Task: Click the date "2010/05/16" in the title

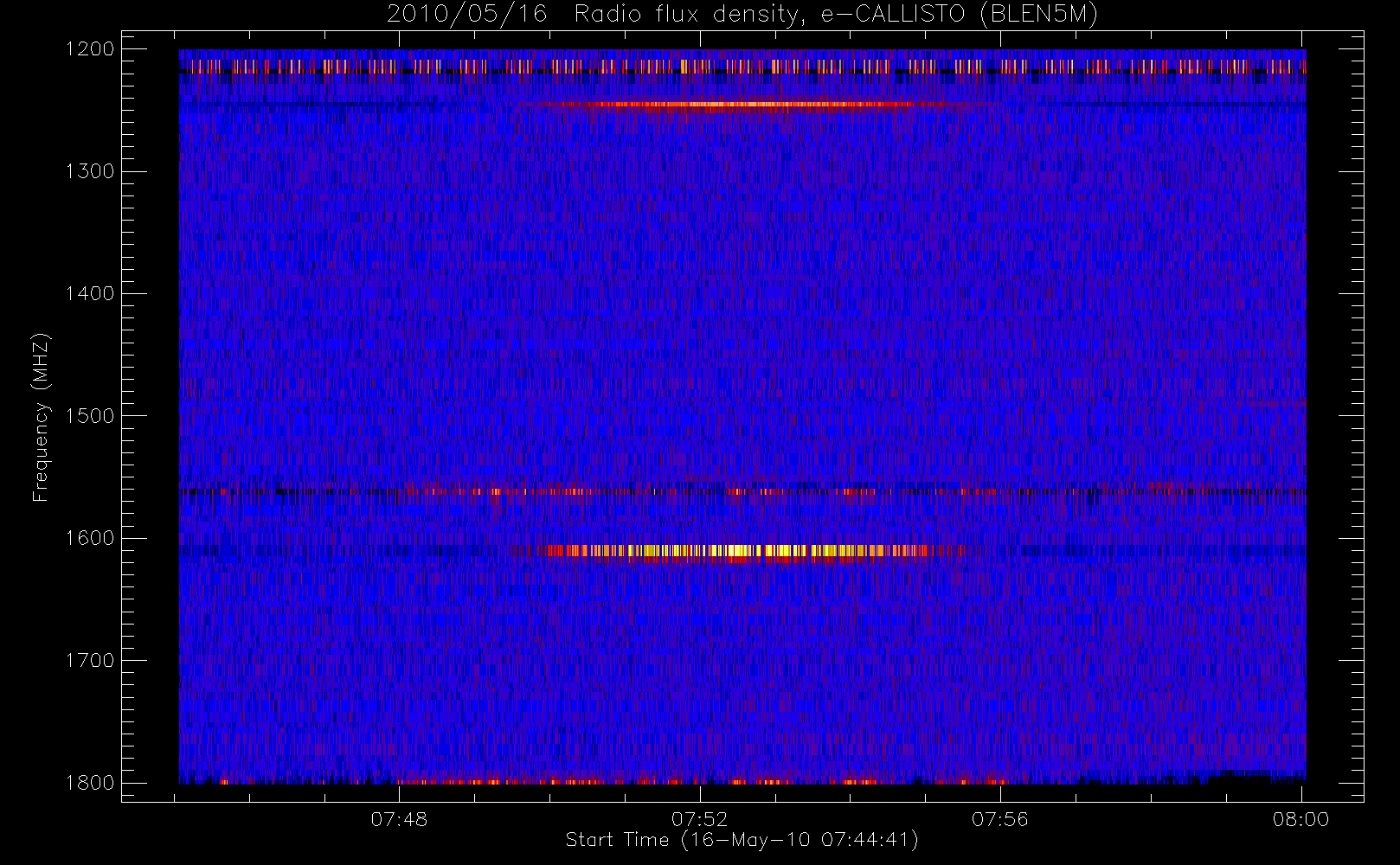Action: (466, 15)
